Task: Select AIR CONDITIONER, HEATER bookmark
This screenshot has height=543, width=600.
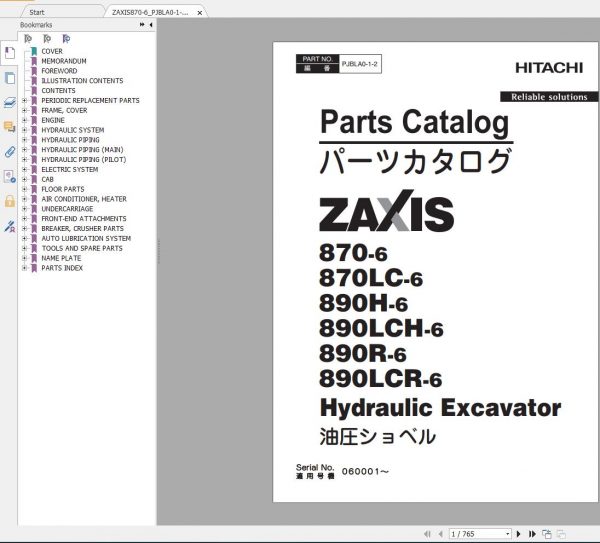Action: [x=84, y=199]
